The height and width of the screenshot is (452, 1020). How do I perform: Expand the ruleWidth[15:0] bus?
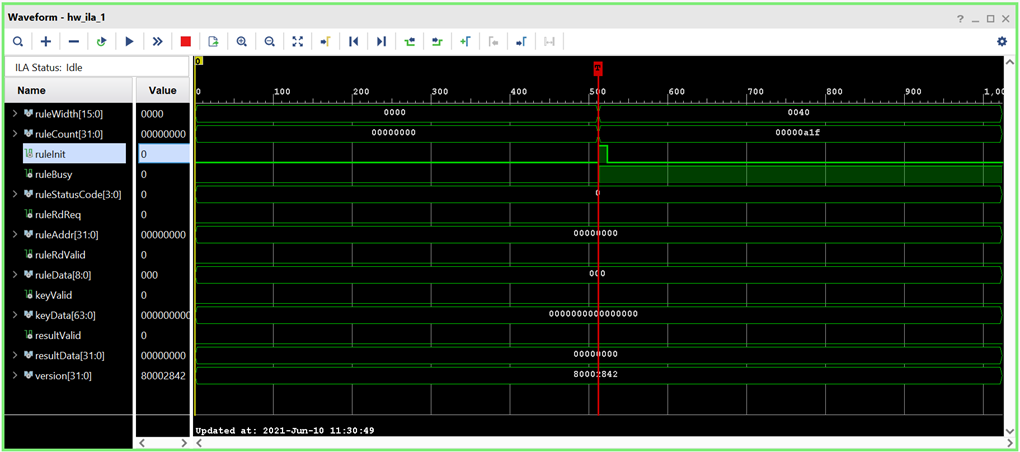coord(15,114)
